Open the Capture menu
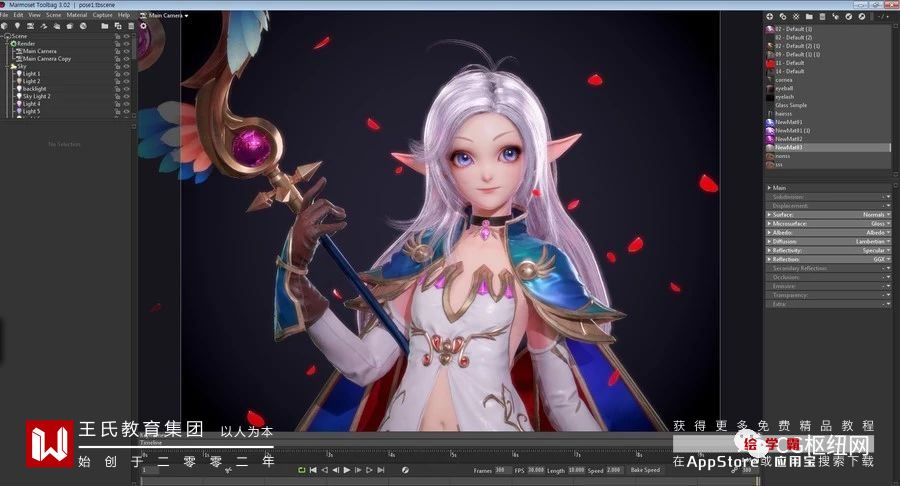 pos(103,15)
